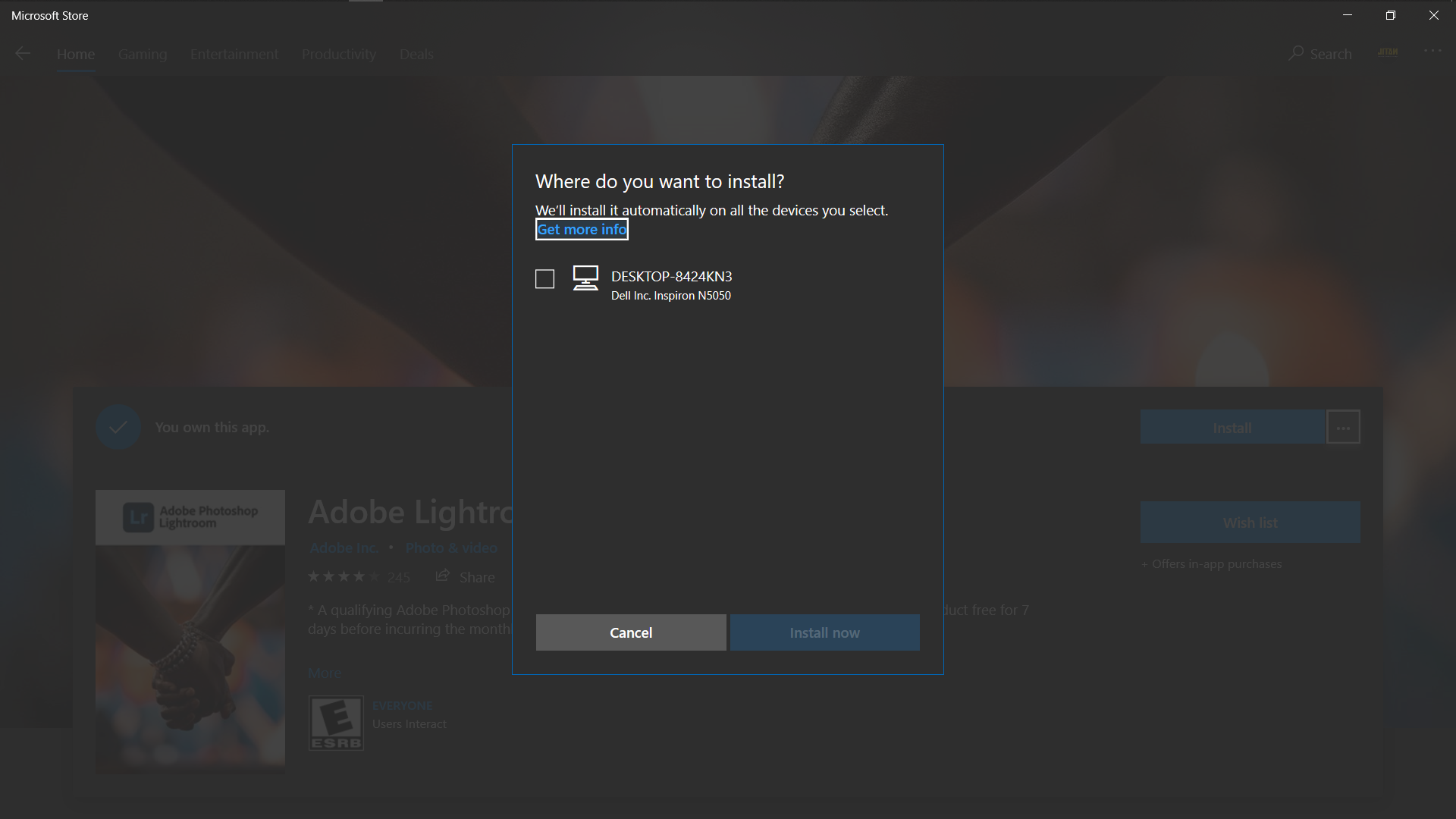Click the star rating with 245 reviews

[359, 577]
